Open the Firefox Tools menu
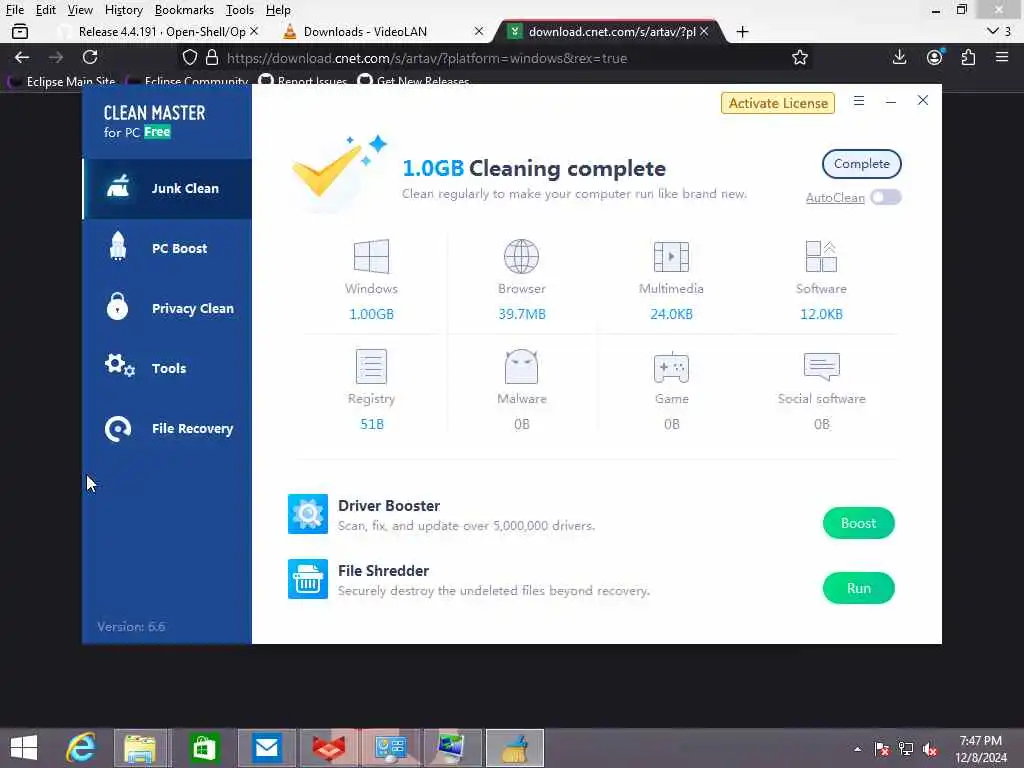Viewport: 1024px width, 768px height. [240, 10]
